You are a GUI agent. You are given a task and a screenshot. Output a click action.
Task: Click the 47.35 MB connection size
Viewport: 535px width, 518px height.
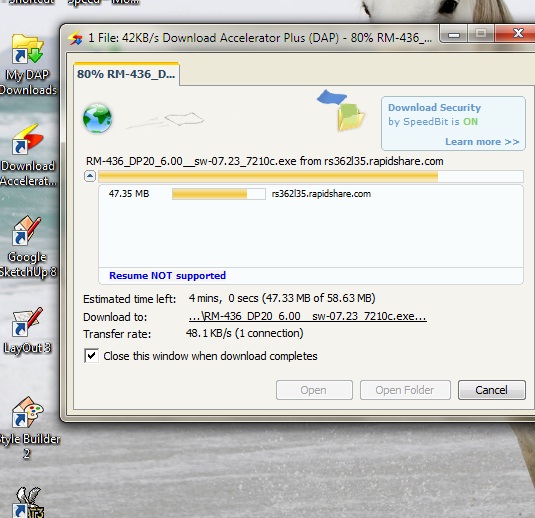(x=129, y=194)
